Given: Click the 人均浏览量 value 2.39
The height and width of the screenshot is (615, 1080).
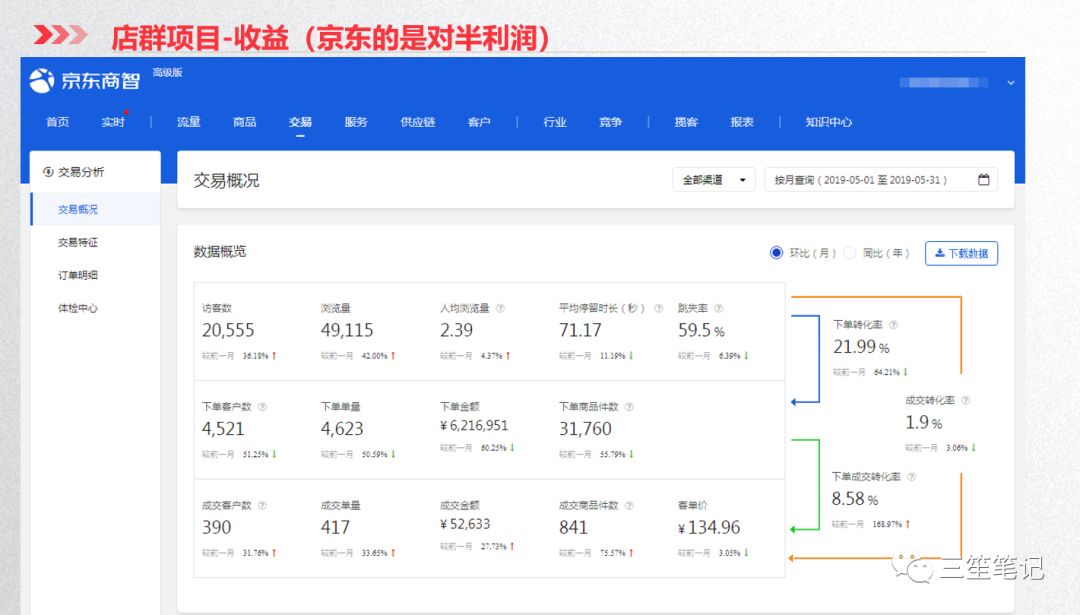Looking at the screenshot, I should tap(457, 331).
